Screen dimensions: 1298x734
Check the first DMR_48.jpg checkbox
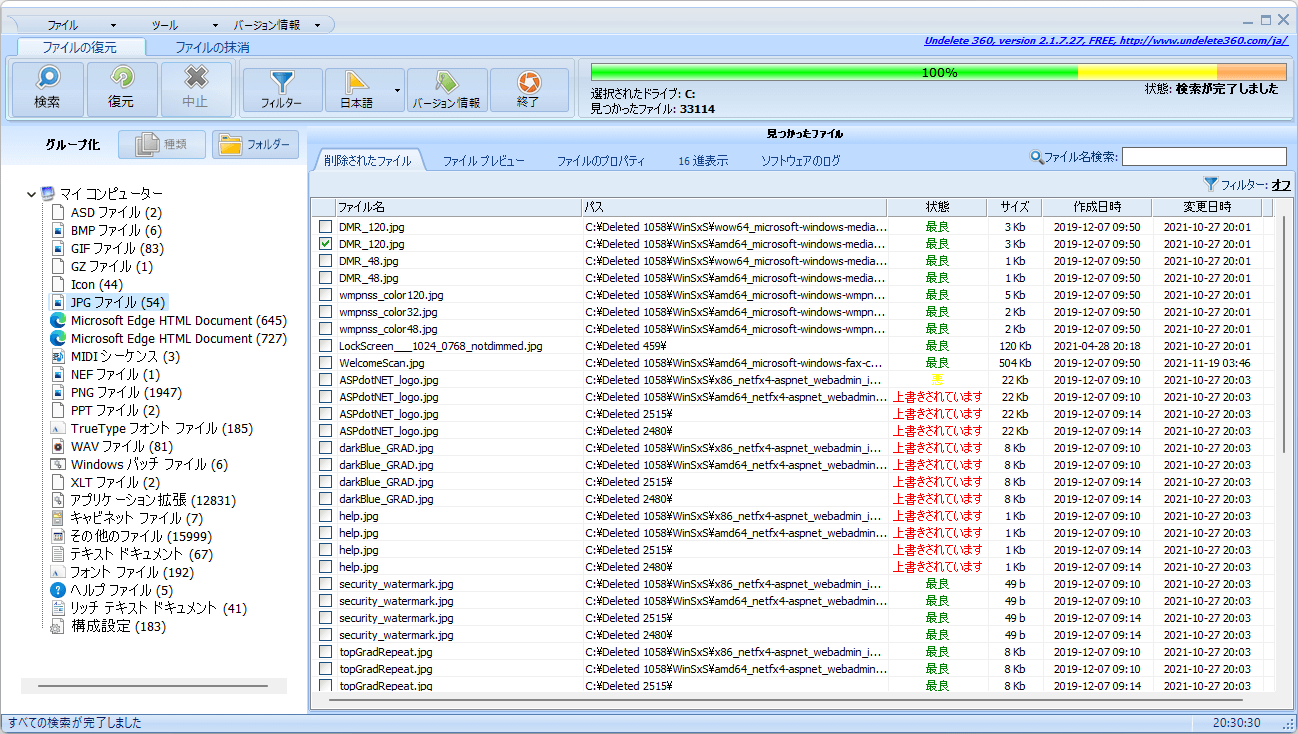pyautogui.click(x=325, y=260)
